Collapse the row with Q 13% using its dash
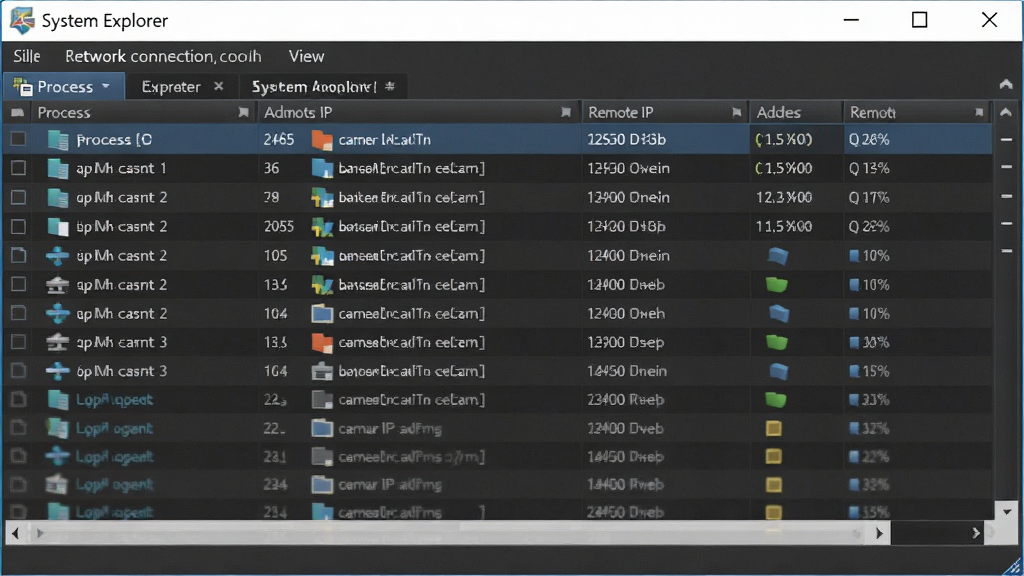 tap(1006, 167)
